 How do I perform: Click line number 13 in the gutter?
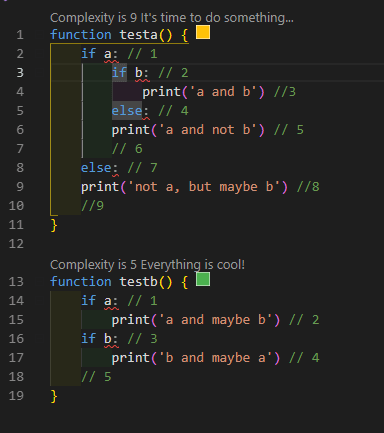coord(16,282)
